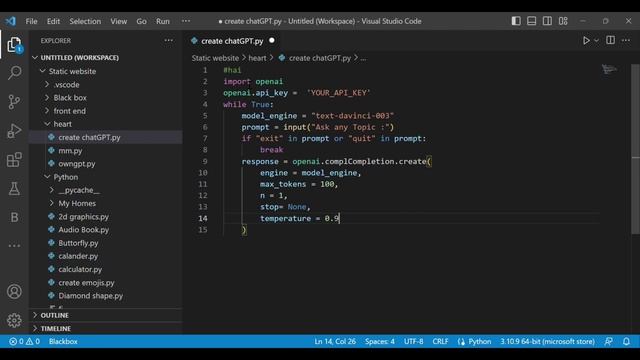Click the VS Code logo in the title bar
The height and width of the screenshot is (360, 640).
click(11, 21)
